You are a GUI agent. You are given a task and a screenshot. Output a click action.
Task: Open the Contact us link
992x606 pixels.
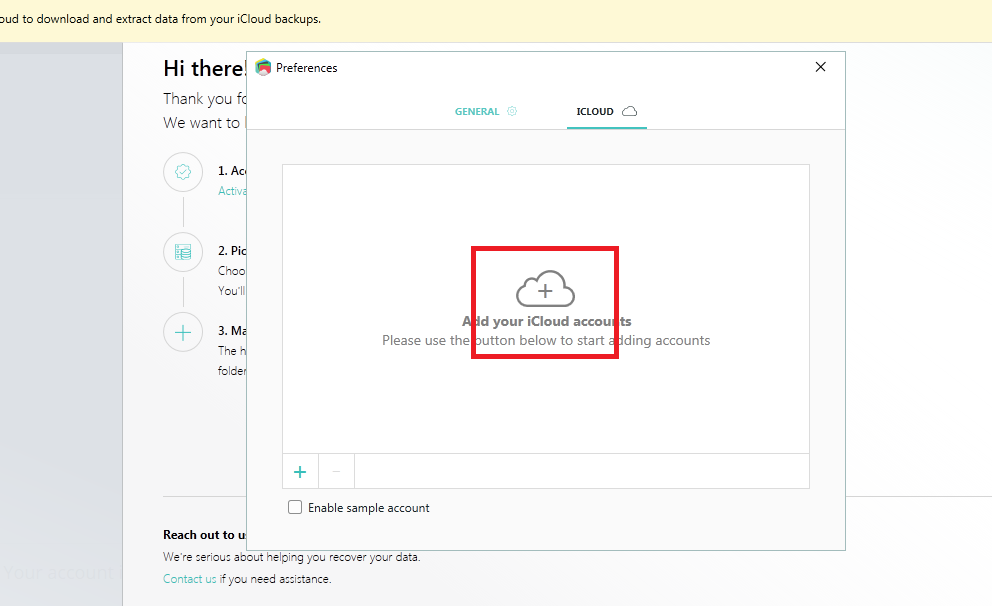pos(189,579)
